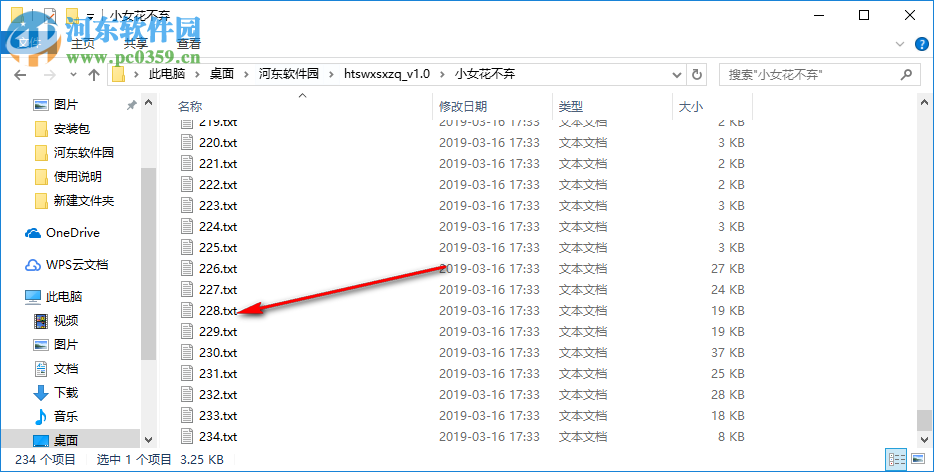934x472 pixels.
Task: Select 河东软件园 in the address breadcrumb
Action: click(x=288, y=74)
